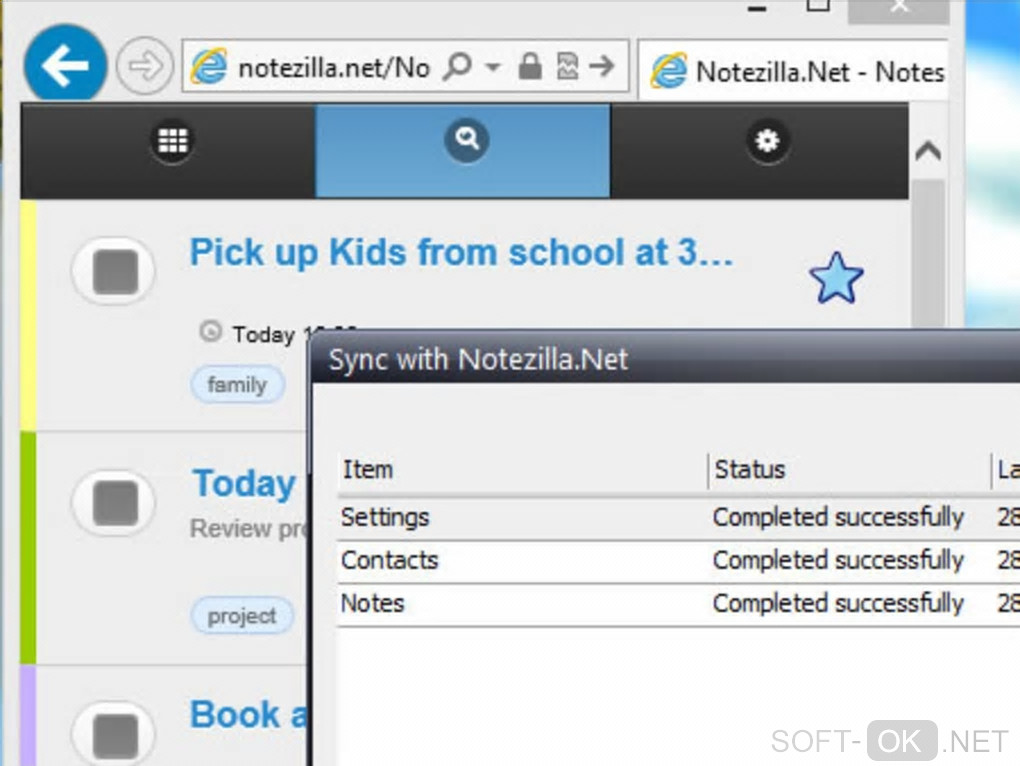
Task: Click the notezilla.net address bar field
Action: [332, 68]
